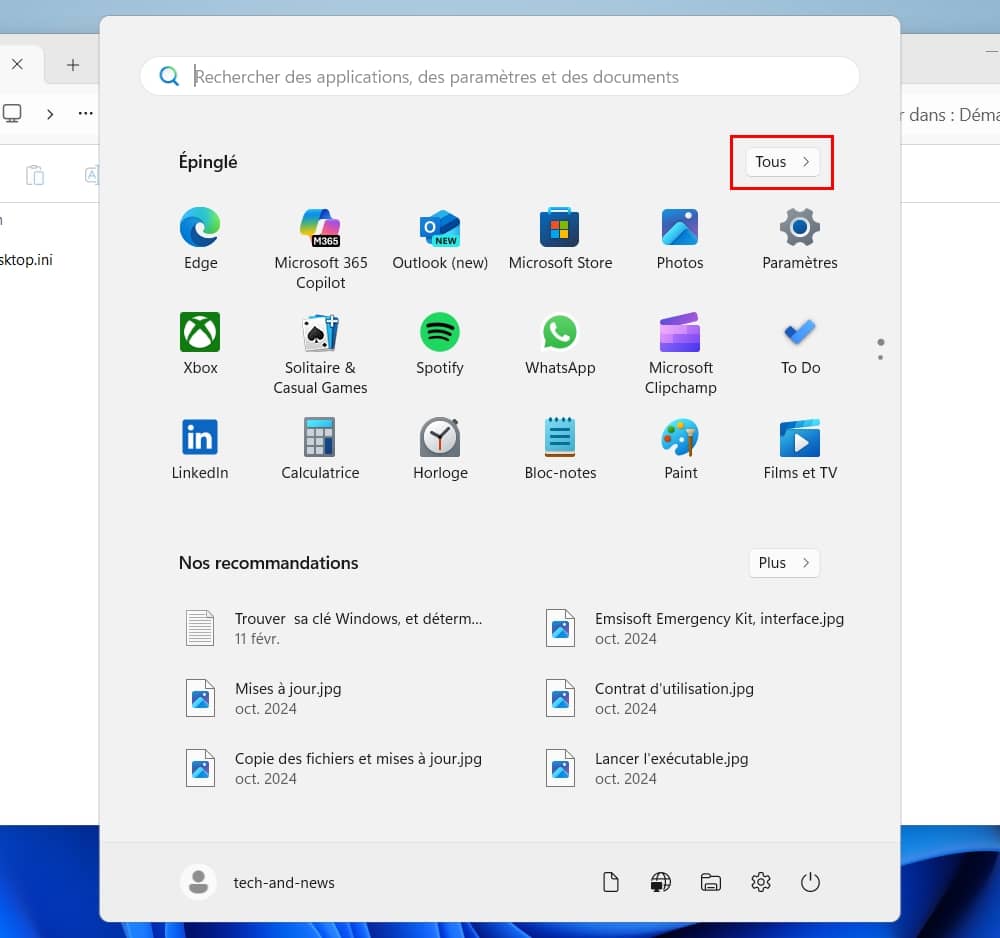Open tech-and-news user account menu
1000x938 pixels.
pos(258,882)
